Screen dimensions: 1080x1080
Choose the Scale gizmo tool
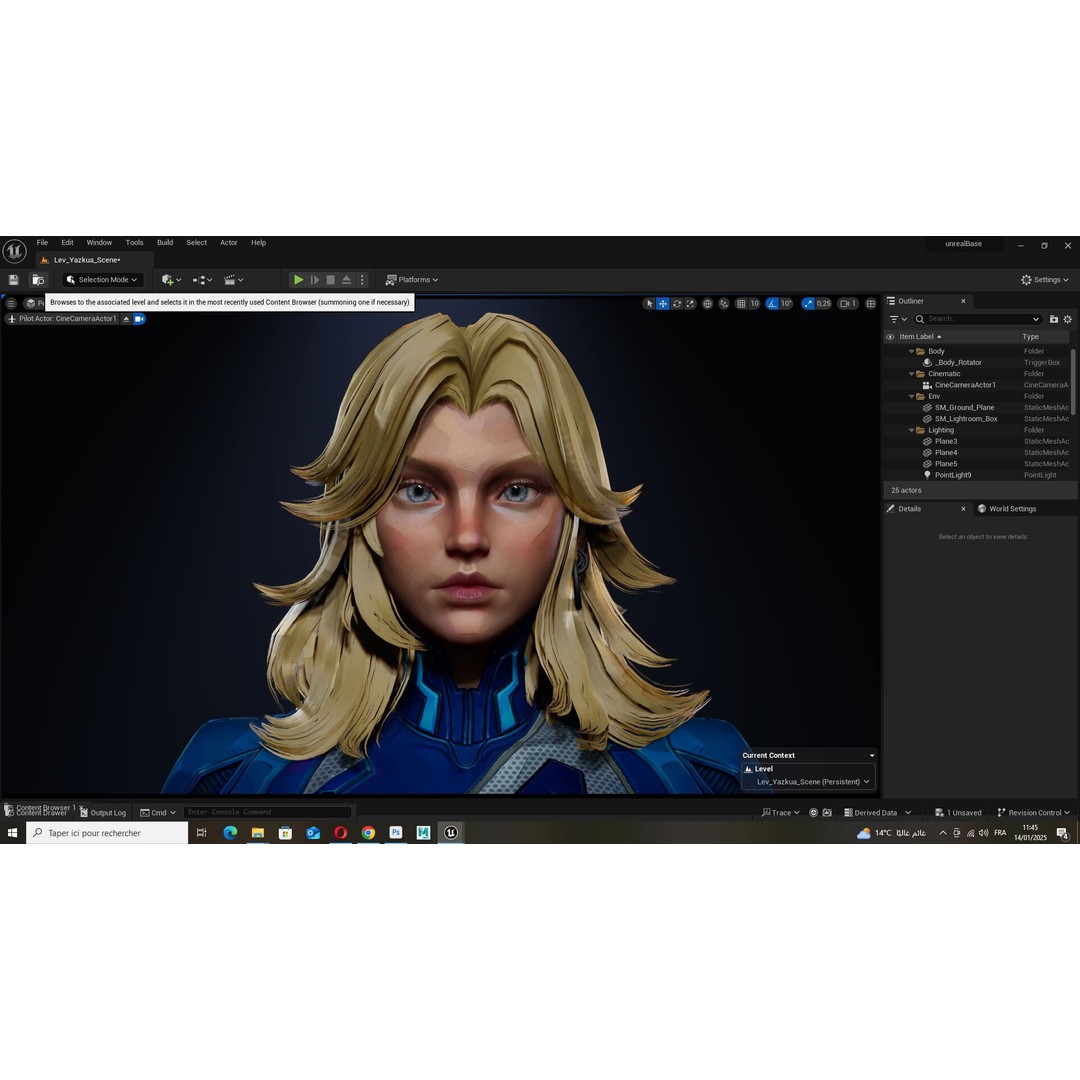(690, 304)
